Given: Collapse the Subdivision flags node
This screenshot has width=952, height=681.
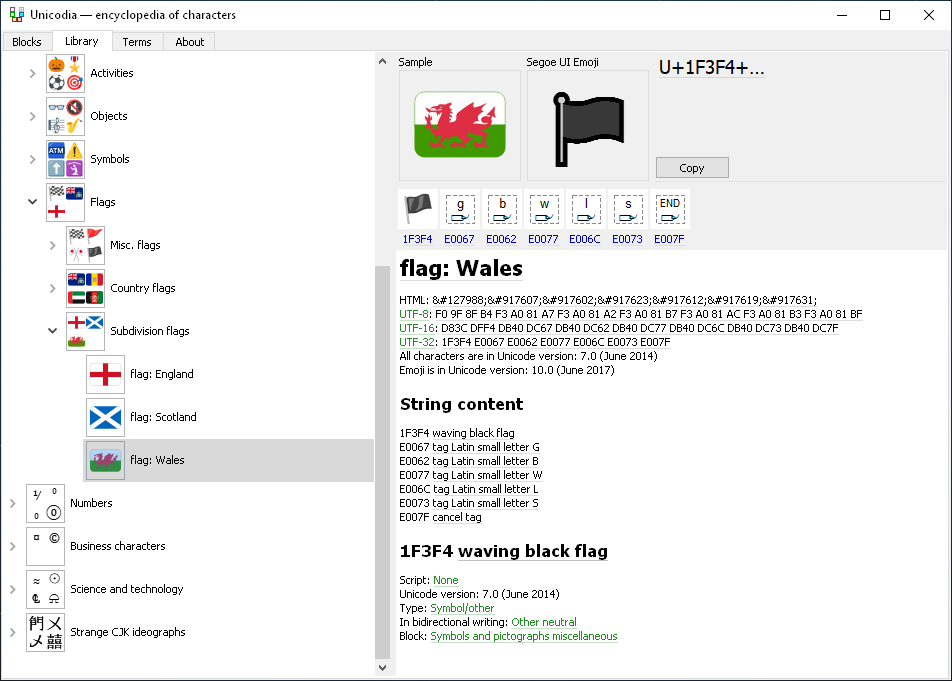Looking at the screenshot, I should [53, 331].
